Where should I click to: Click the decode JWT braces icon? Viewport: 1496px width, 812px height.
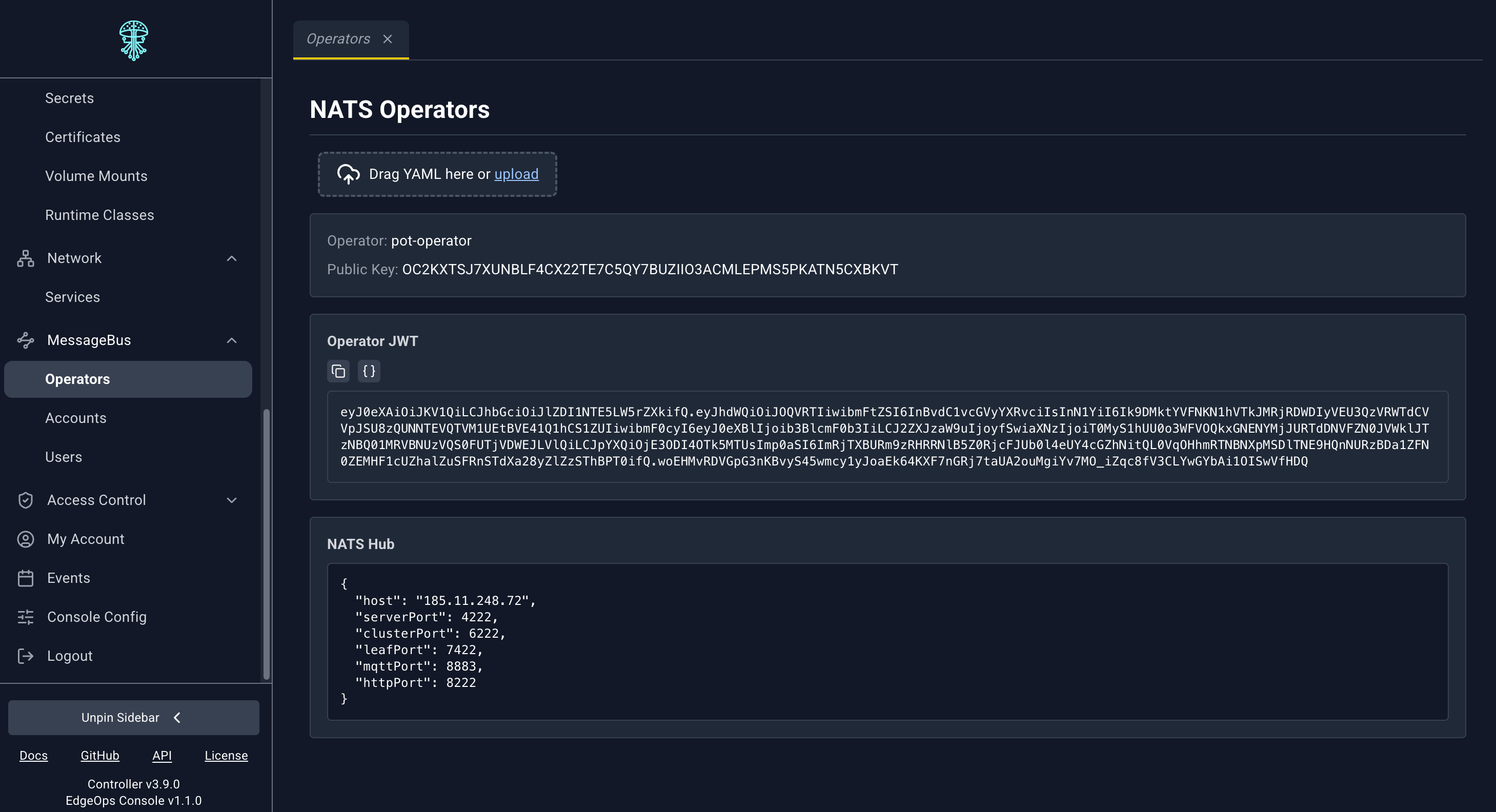(x=369, y=371)
